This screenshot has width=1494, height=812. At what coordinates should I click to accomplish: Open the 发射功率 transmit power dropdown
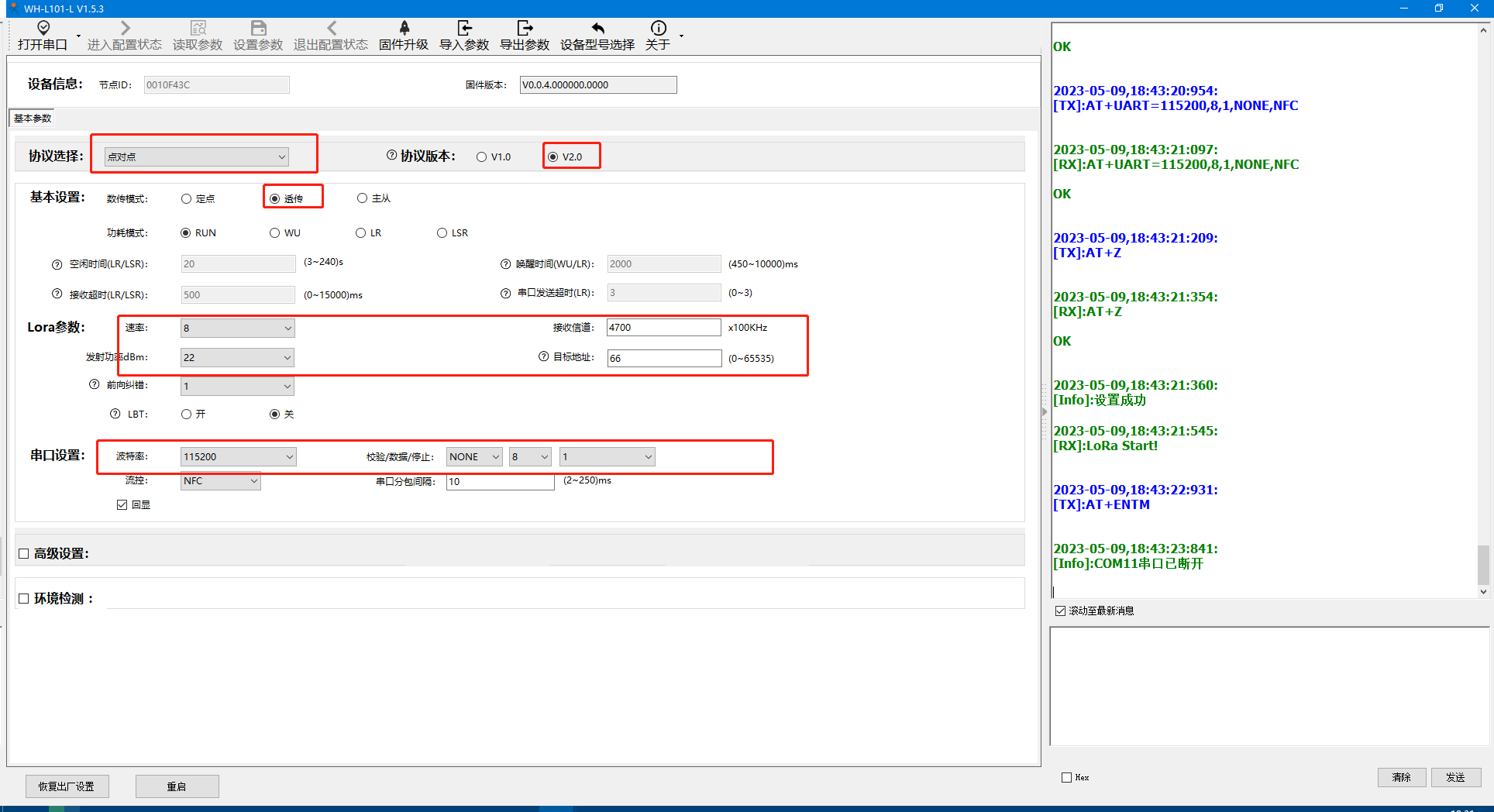pyautogui.click(x=237, y=358)
